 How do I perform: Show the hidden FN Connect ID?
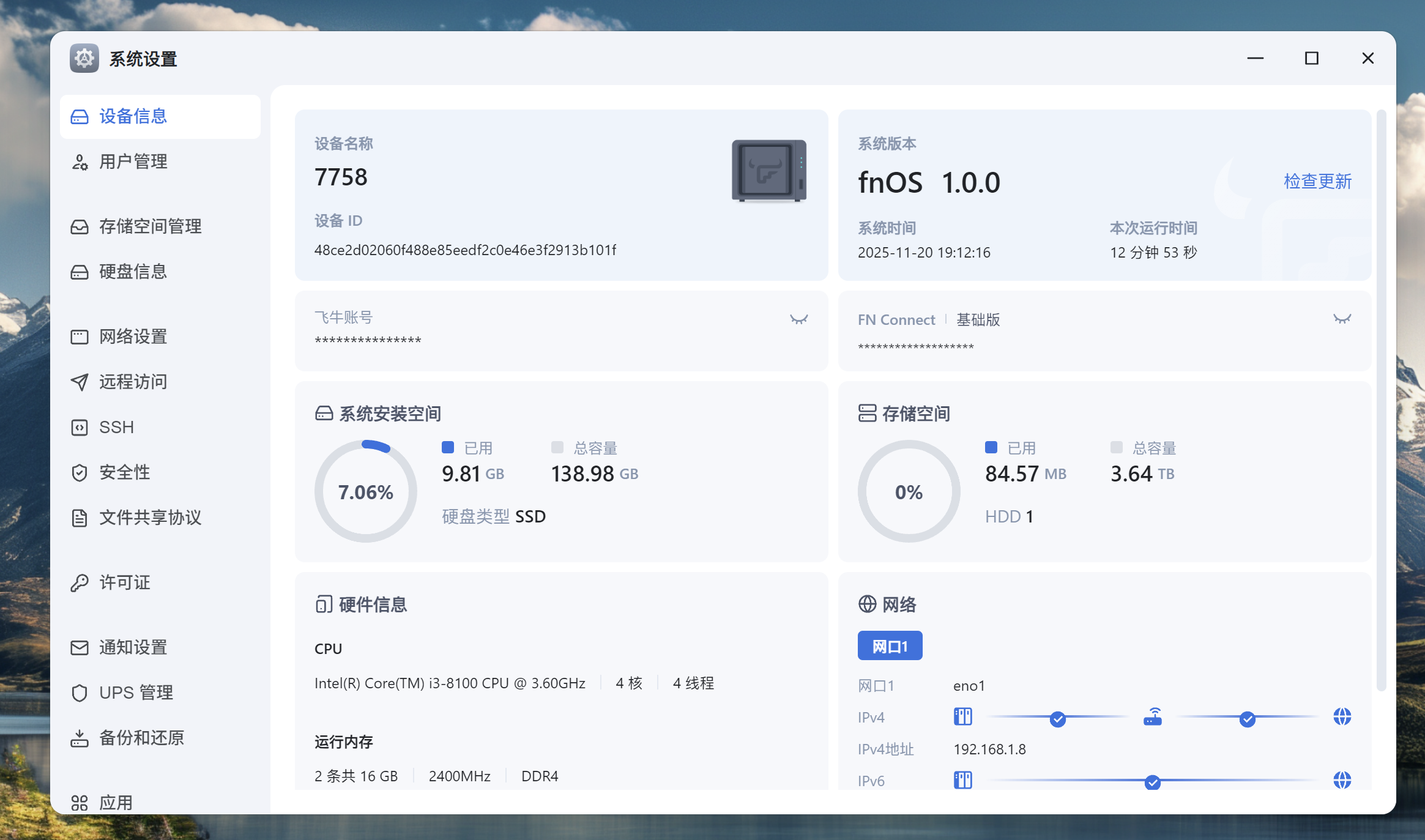point(1342,319)
